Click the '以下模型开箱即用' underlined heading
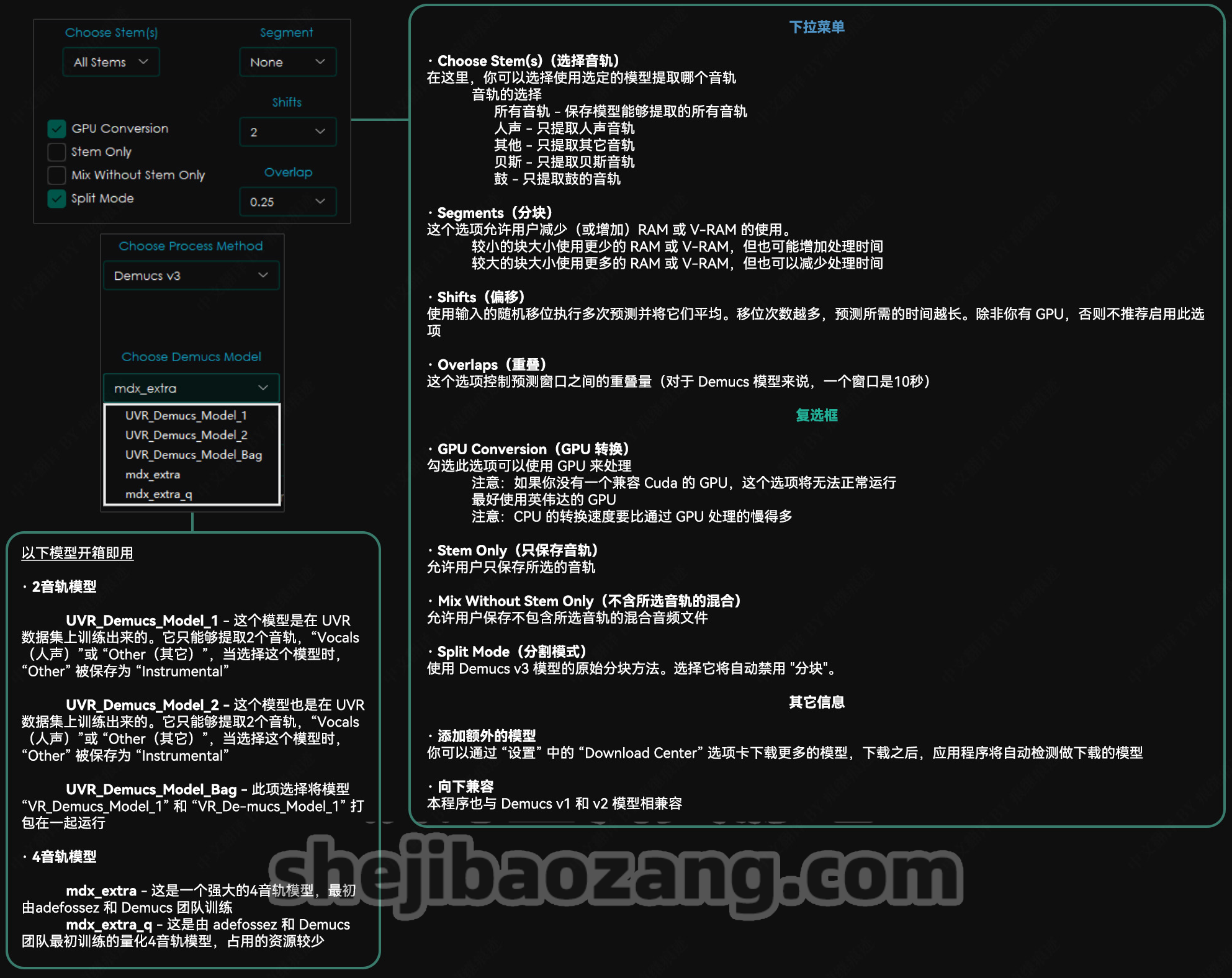The image size is (1232, 978). [78, 553]
